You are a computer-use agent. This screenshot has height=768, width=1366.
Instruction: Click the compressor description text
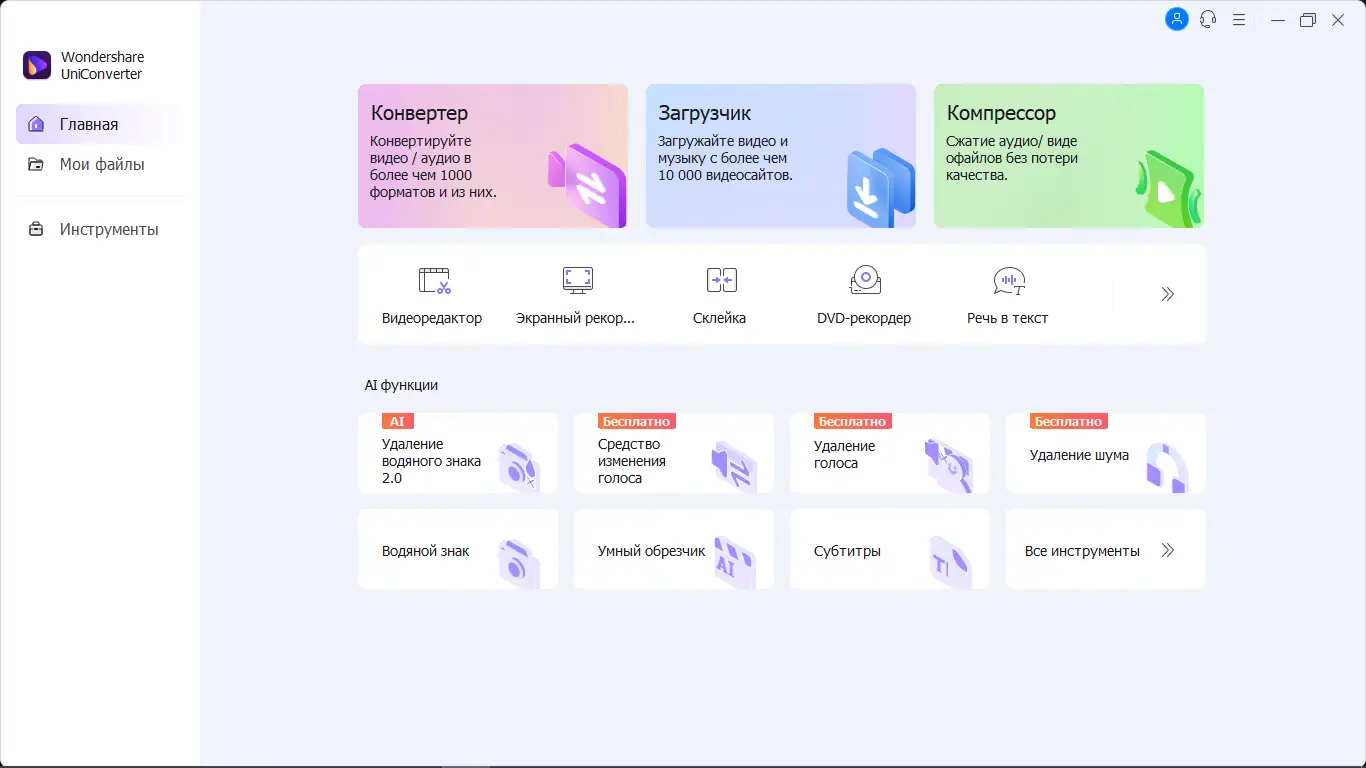1012,158
